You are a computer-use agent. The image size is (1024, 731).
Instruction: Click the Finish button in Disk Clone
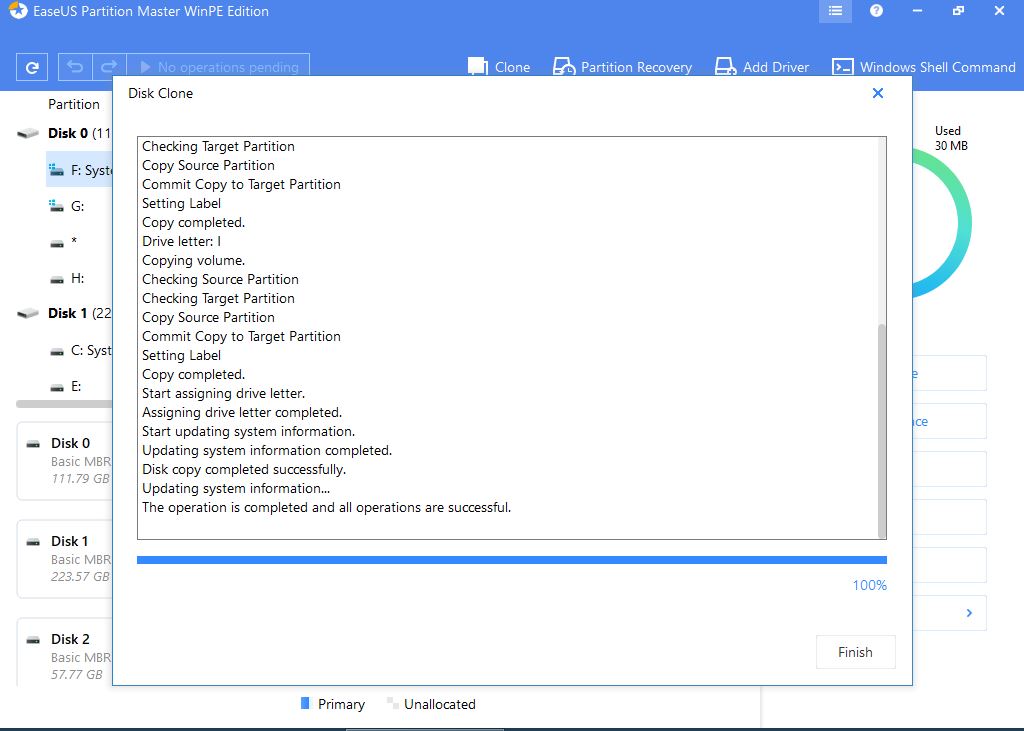click(x=855, y=652)
